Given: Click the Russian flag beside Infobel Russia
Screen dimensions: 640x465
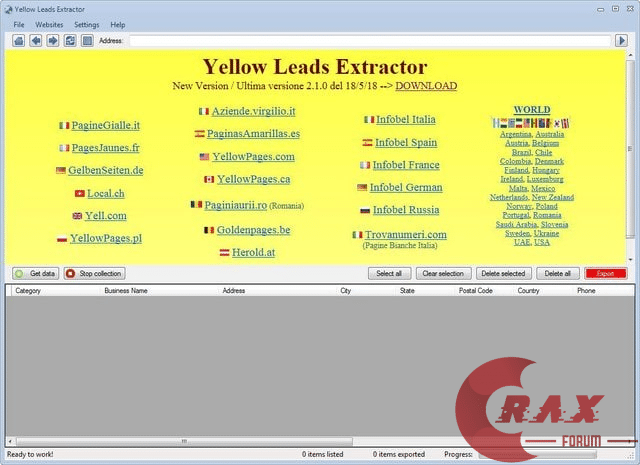Looking at the screenshot, I should [365, 210].
